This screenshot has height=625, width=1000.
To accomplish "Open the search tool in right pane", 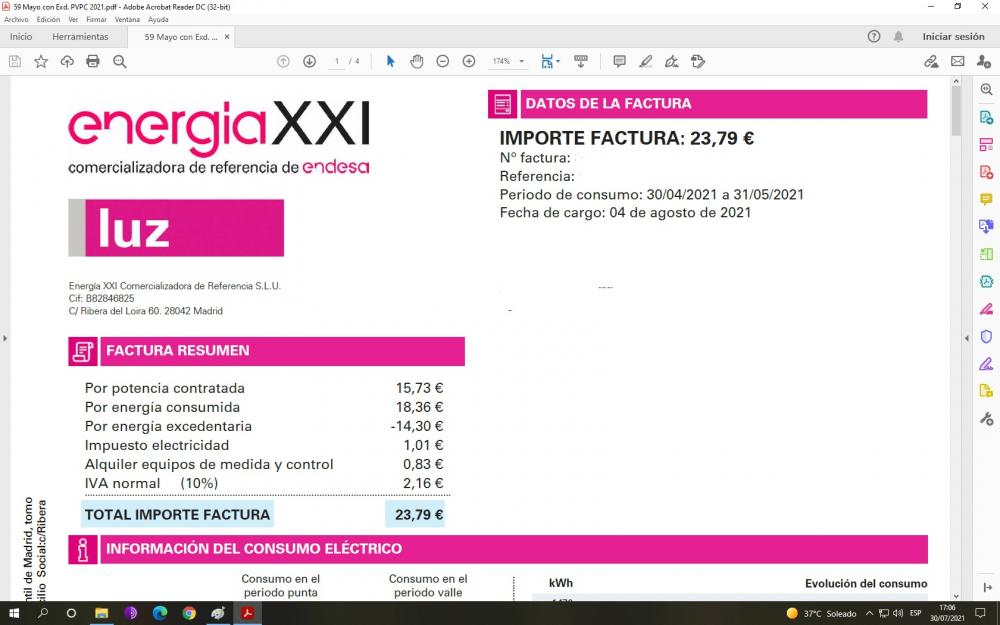I will 986,89.
